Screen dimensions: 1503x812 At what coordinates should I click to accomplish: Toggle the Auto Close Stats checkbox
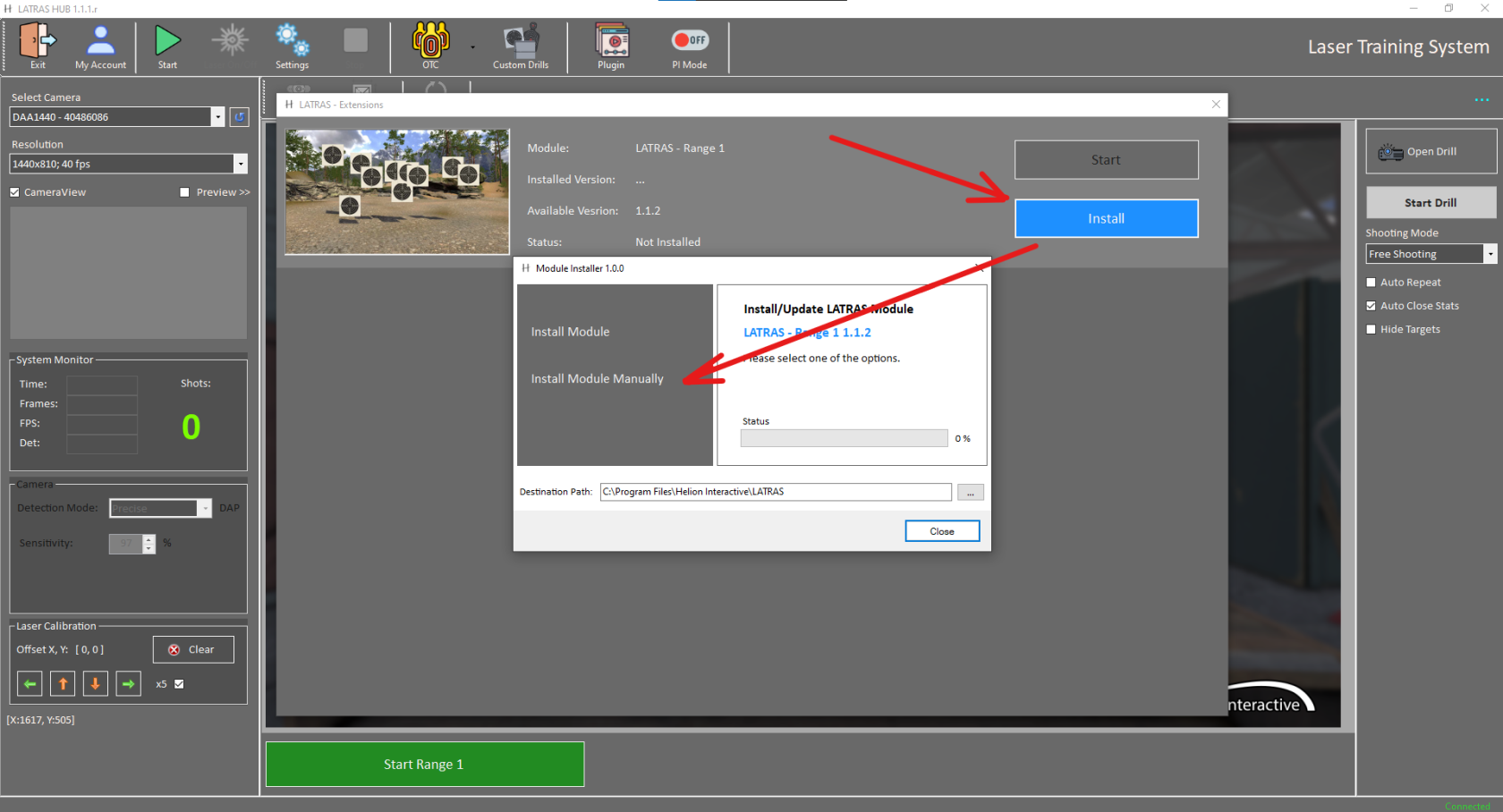coord(1371,306)
